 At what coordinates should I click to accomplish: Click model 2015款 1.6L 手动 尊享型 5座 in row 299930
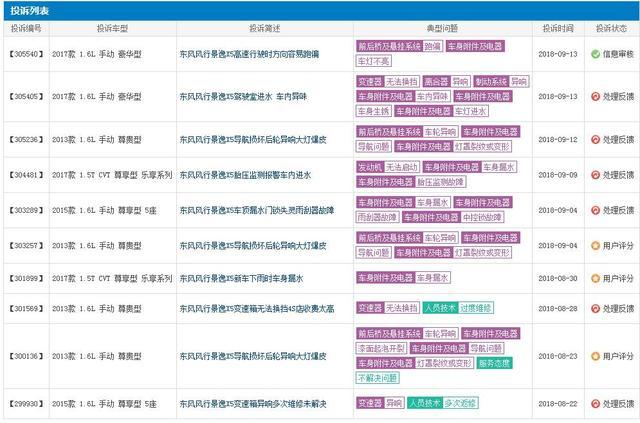(x=104, y=404)
